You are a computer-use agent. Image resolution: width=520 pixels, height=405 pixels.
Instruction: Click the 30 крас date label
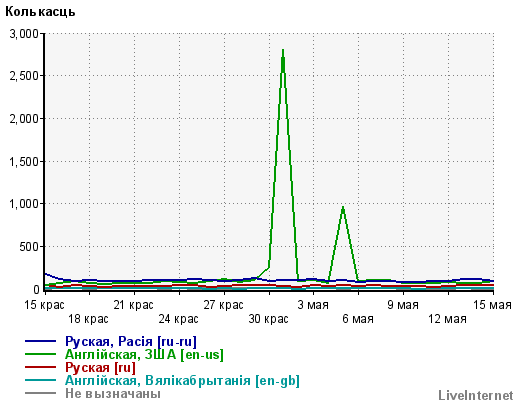click(x=268, y=319)
